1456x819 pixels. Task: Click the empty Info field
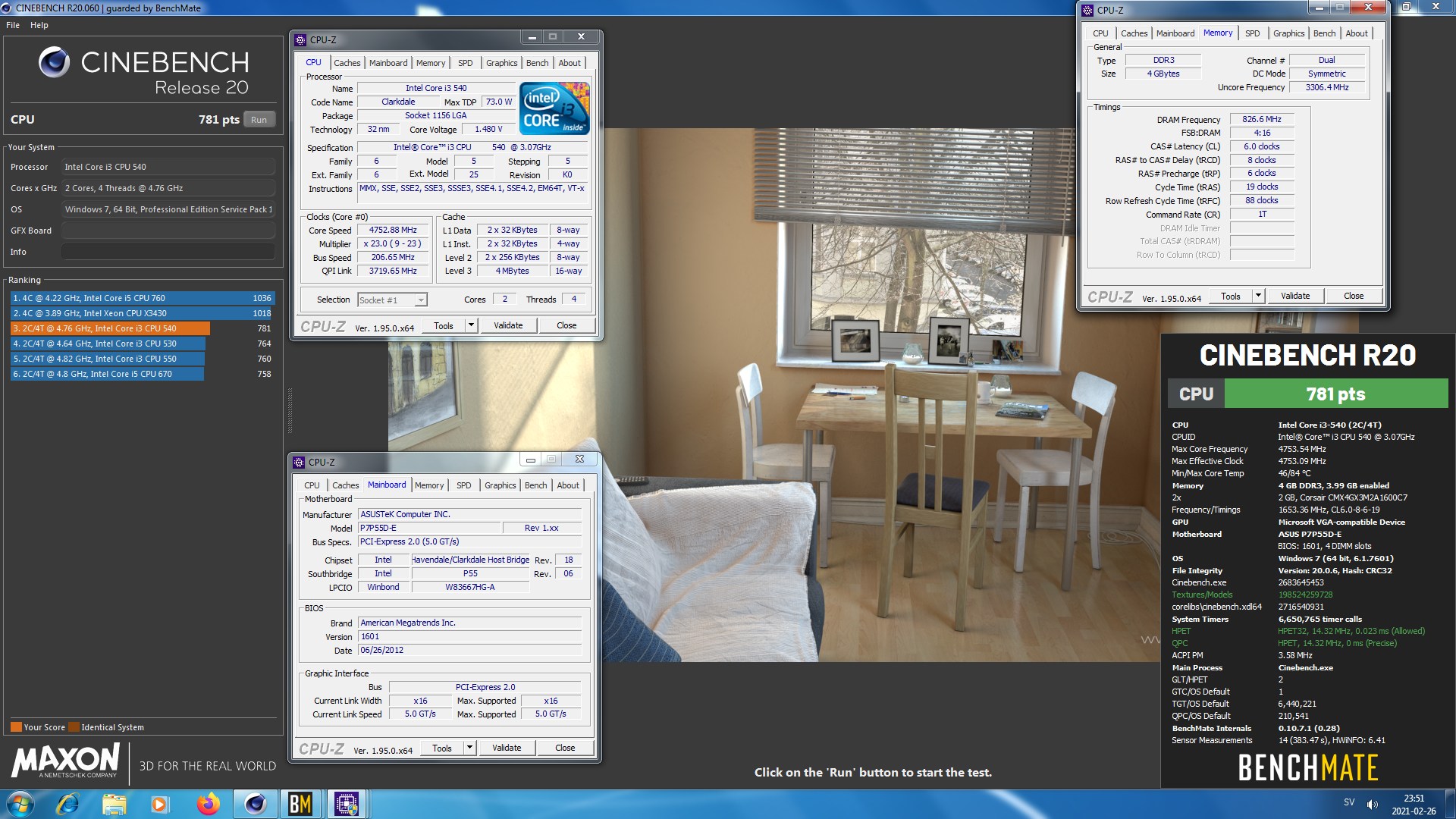pos(168,252)
